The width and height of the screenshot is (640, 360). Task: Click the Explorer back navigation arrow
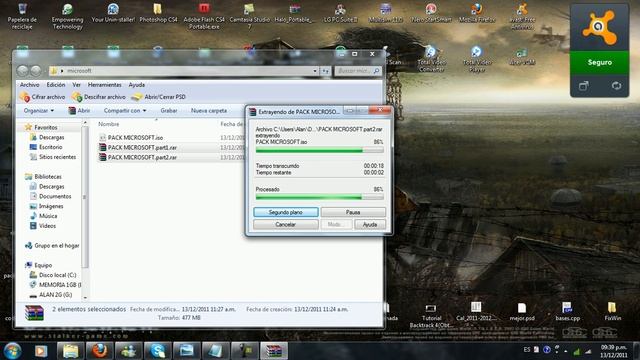coord(23,71)
